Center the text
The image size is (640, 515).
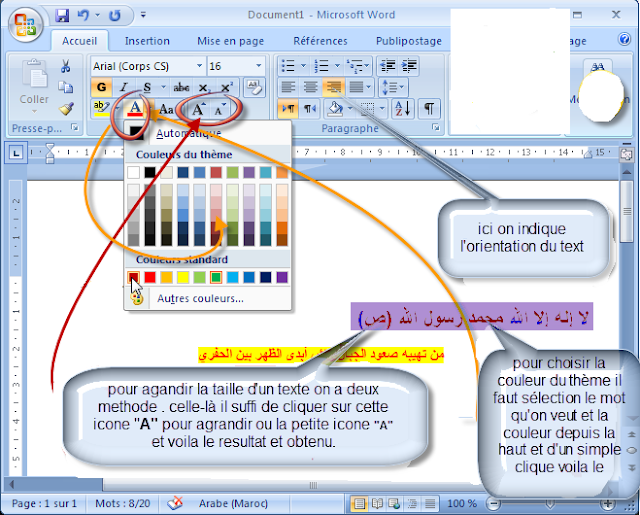[x=310, y=87]
